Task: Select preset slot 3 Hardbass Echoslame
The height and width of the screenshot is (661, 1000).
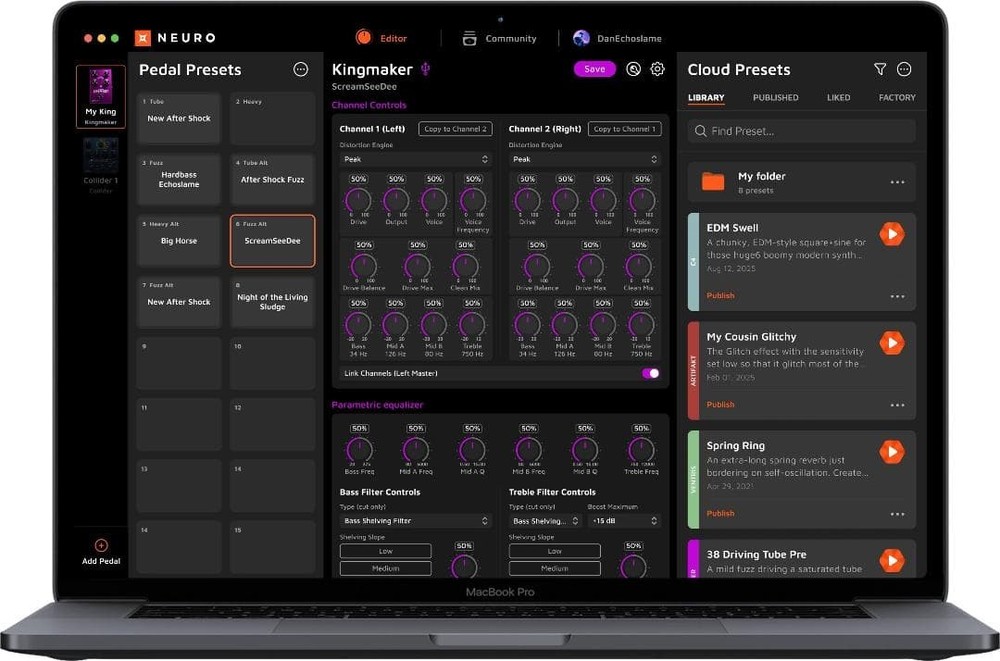Action: click(179, 180)
